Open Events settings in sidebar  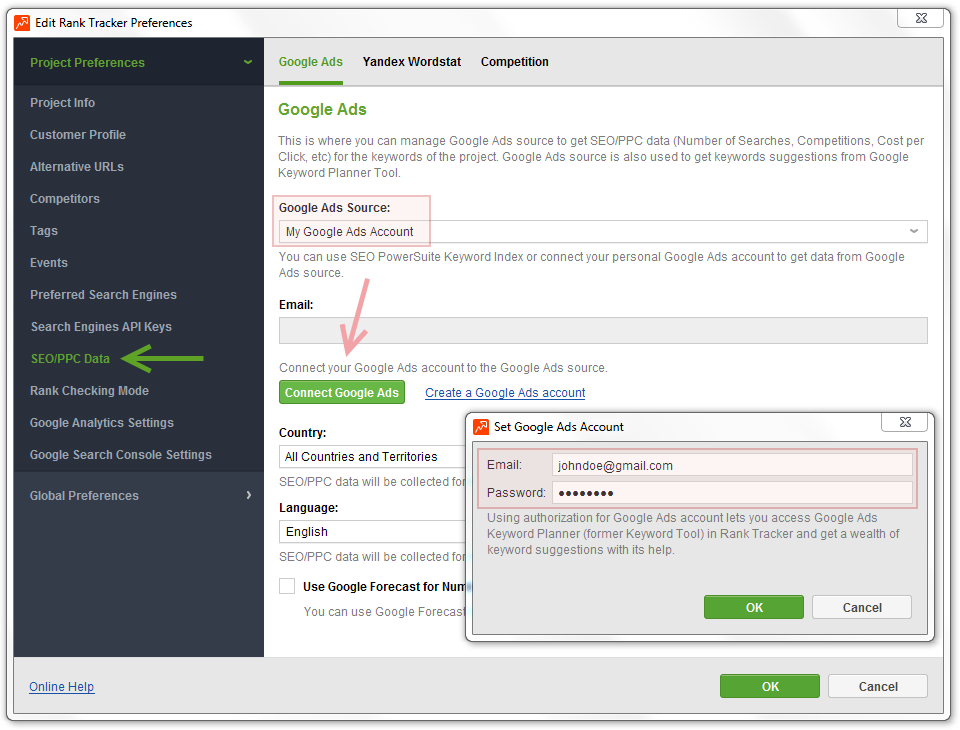click(x=49, y=263)
